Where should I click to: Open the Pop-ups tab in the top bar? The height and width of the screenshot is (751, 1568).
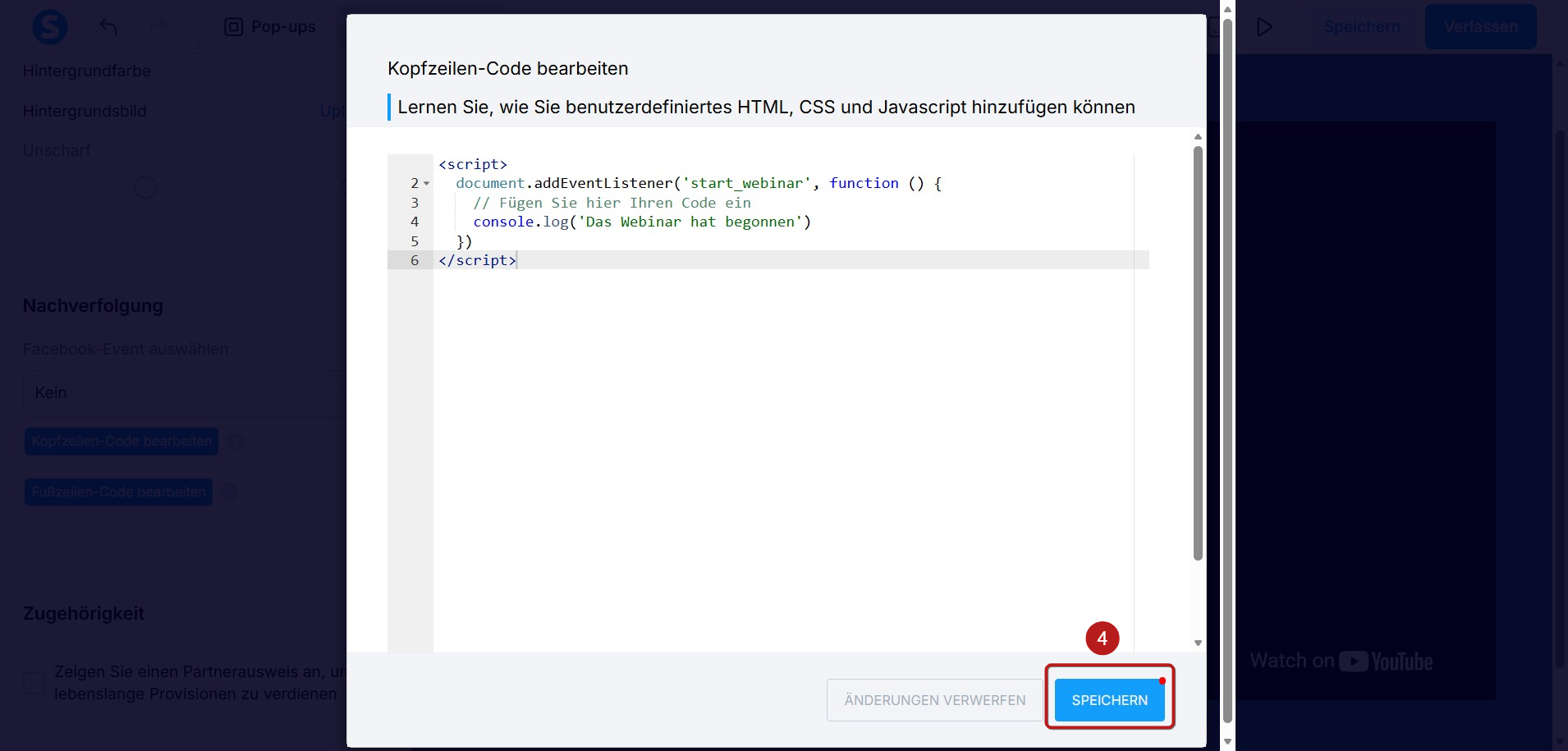[270, 27]
